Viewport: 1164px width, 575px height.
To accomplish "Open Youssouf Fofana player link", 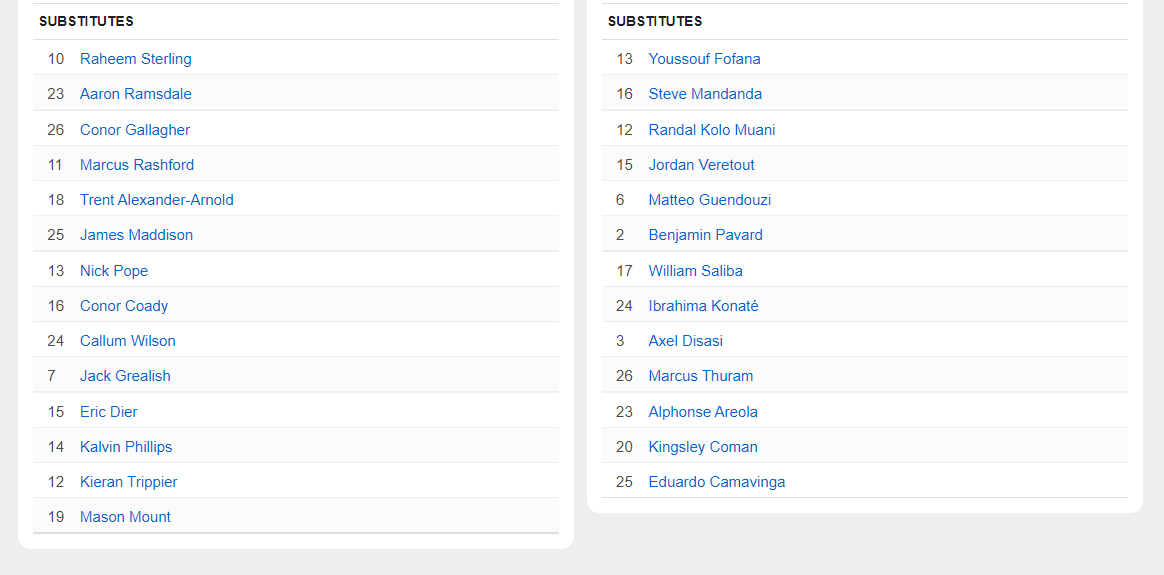I will 704,59.
